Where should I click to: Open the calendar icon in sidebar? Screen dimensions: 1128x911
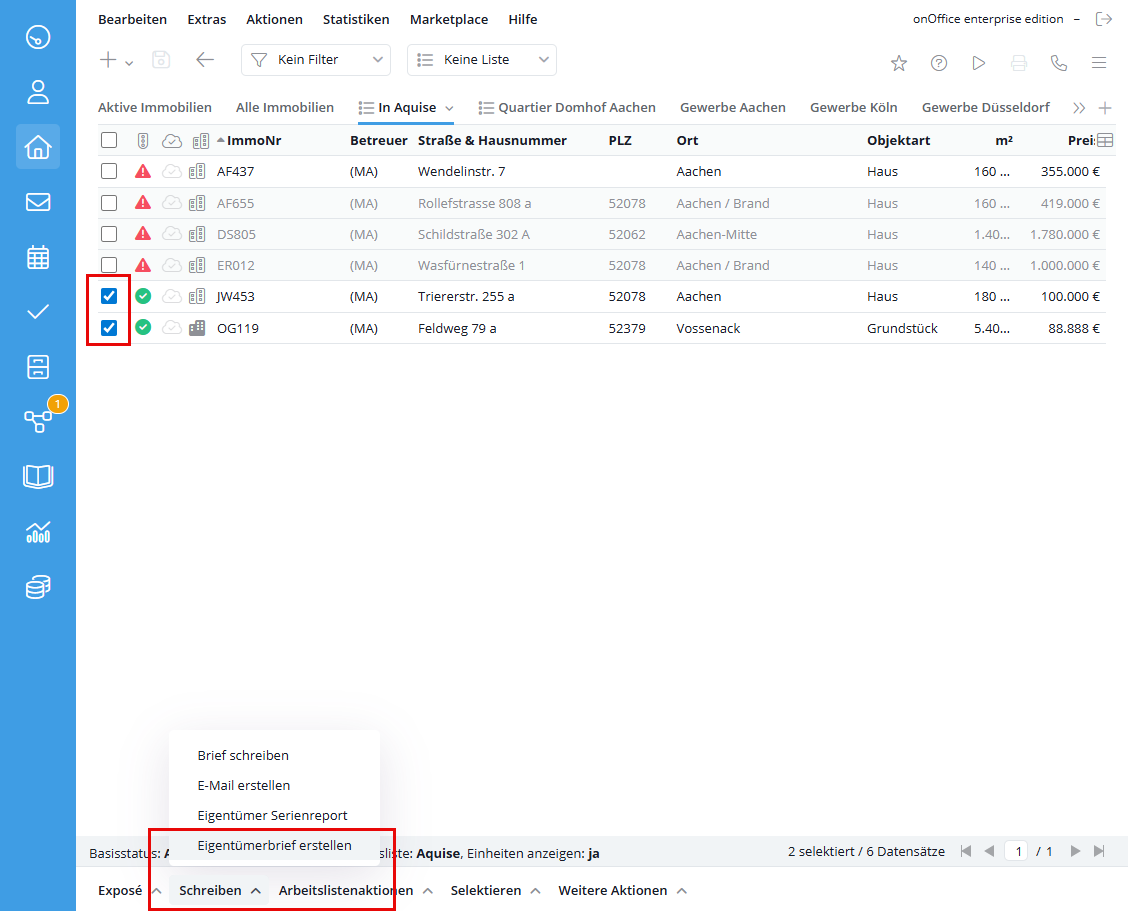click(37, 257)
